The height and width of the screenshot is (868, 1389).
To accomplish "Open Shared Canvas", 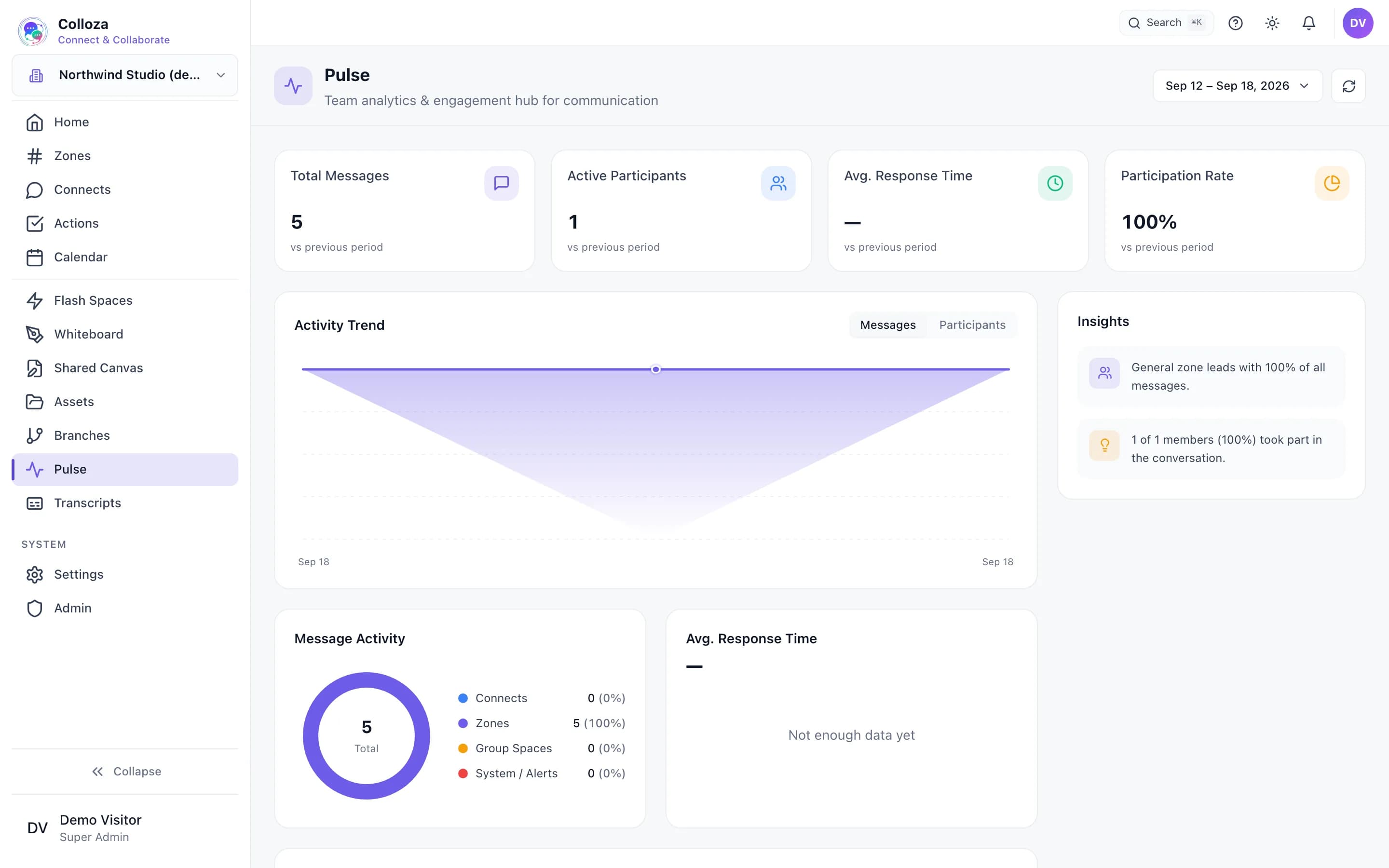I will [x=124, y=368].
